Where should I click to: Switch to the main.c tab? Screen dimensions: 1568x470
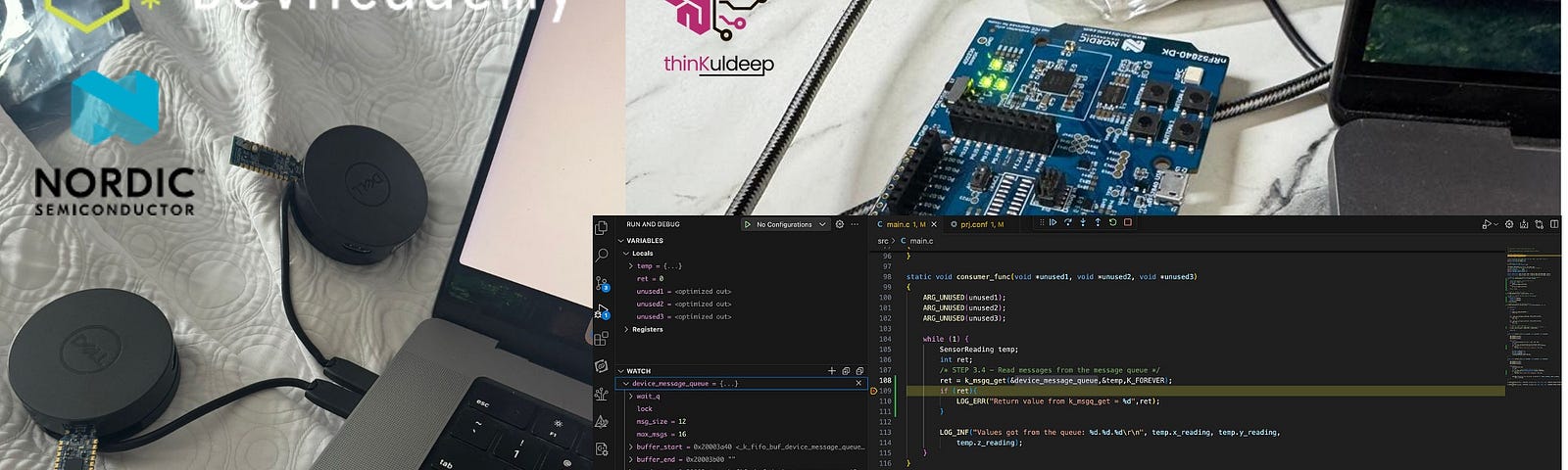(x=906, y=224)
